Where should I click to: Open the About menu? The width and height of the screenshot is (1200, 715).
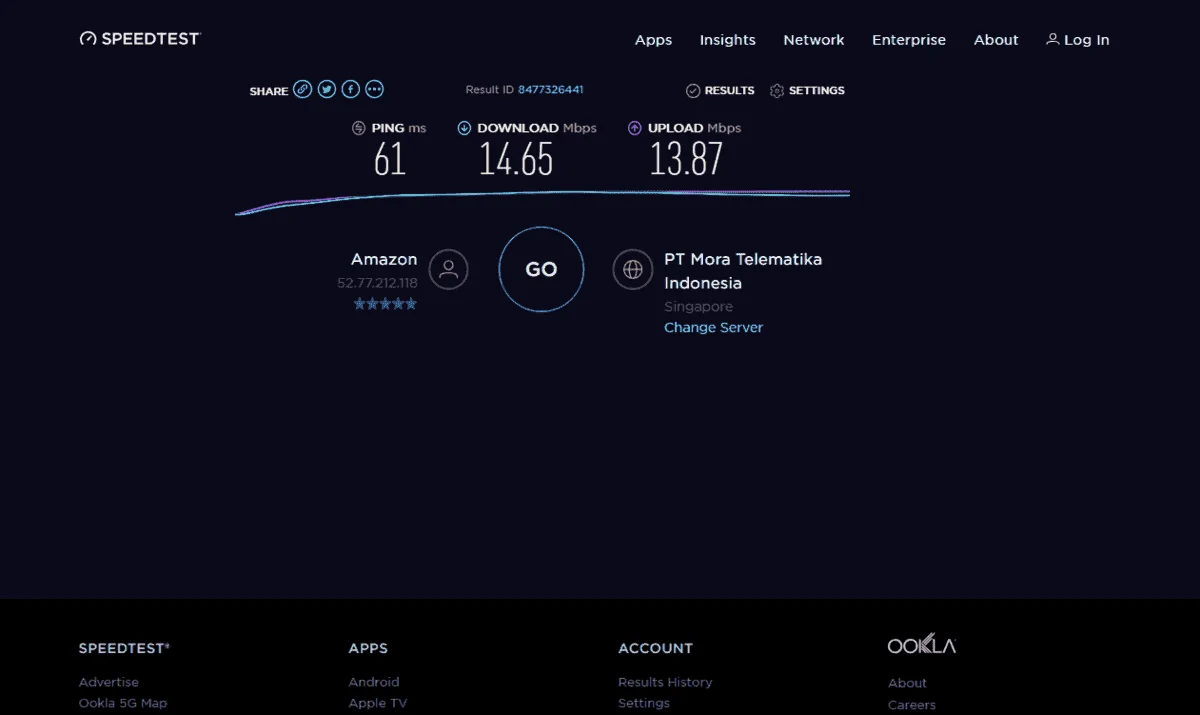tap(996, 40)
